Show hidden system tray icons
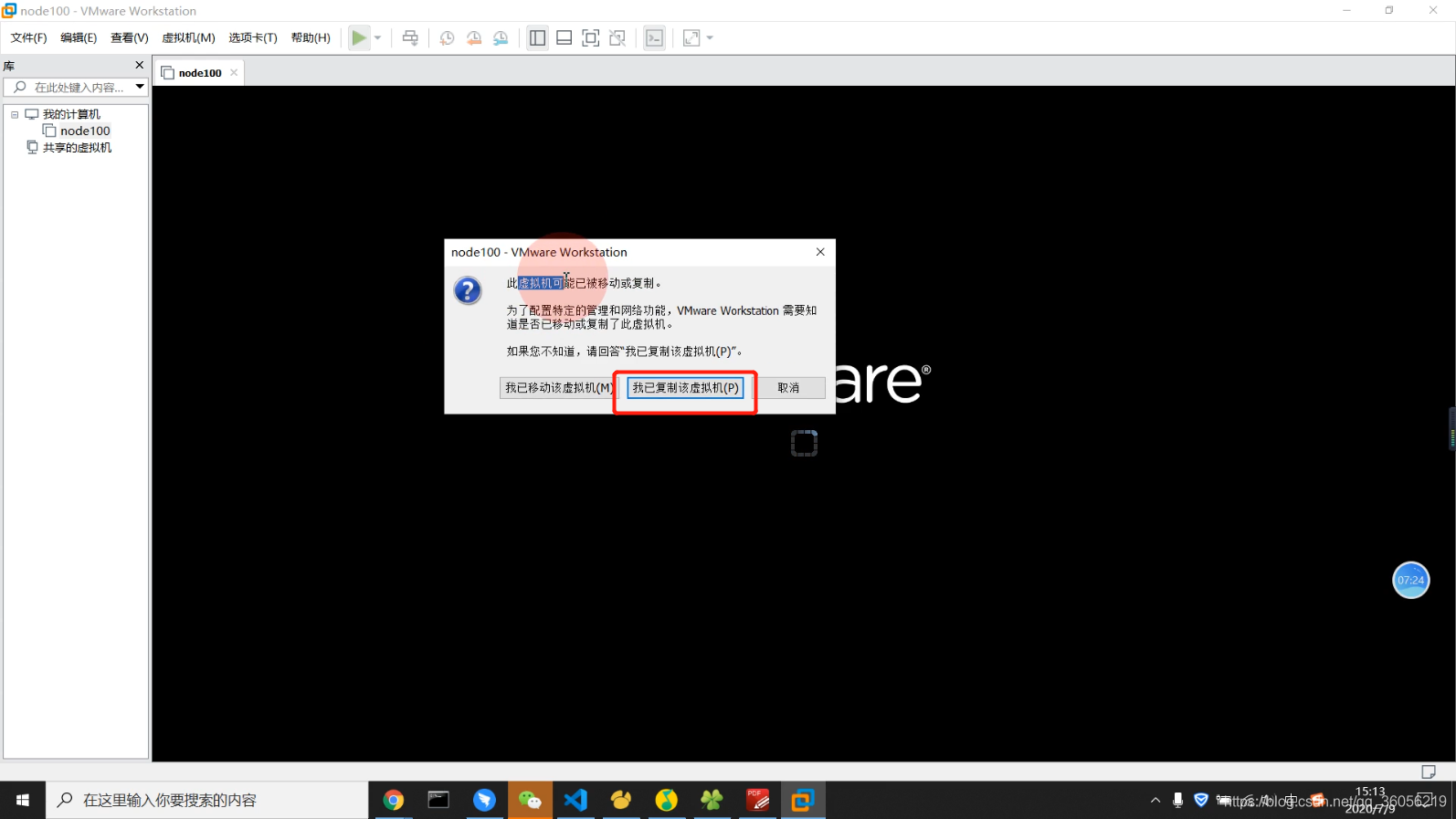Image resolution: width=1456 pixels, height=819 pixels. tap(1155, 800)
